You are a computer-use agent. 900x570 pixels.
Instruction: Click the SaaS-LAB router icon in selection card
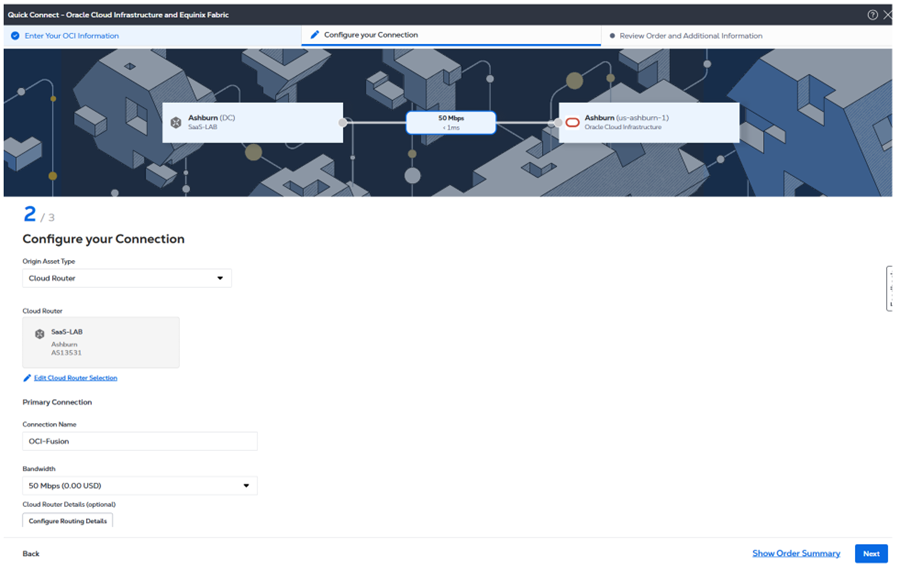[40, 334]
